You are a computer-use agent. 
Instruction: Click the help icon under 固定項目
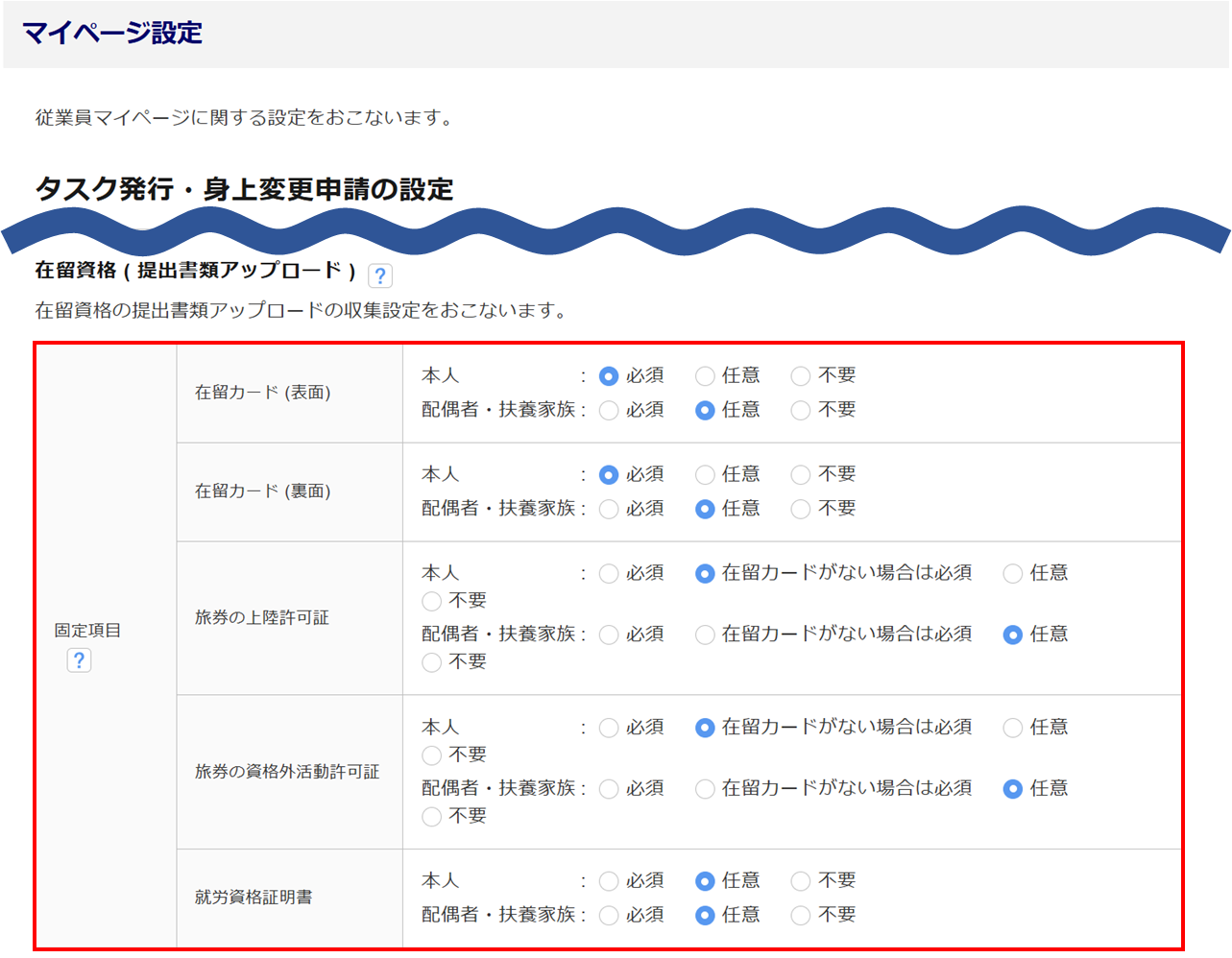coord(79,660)
